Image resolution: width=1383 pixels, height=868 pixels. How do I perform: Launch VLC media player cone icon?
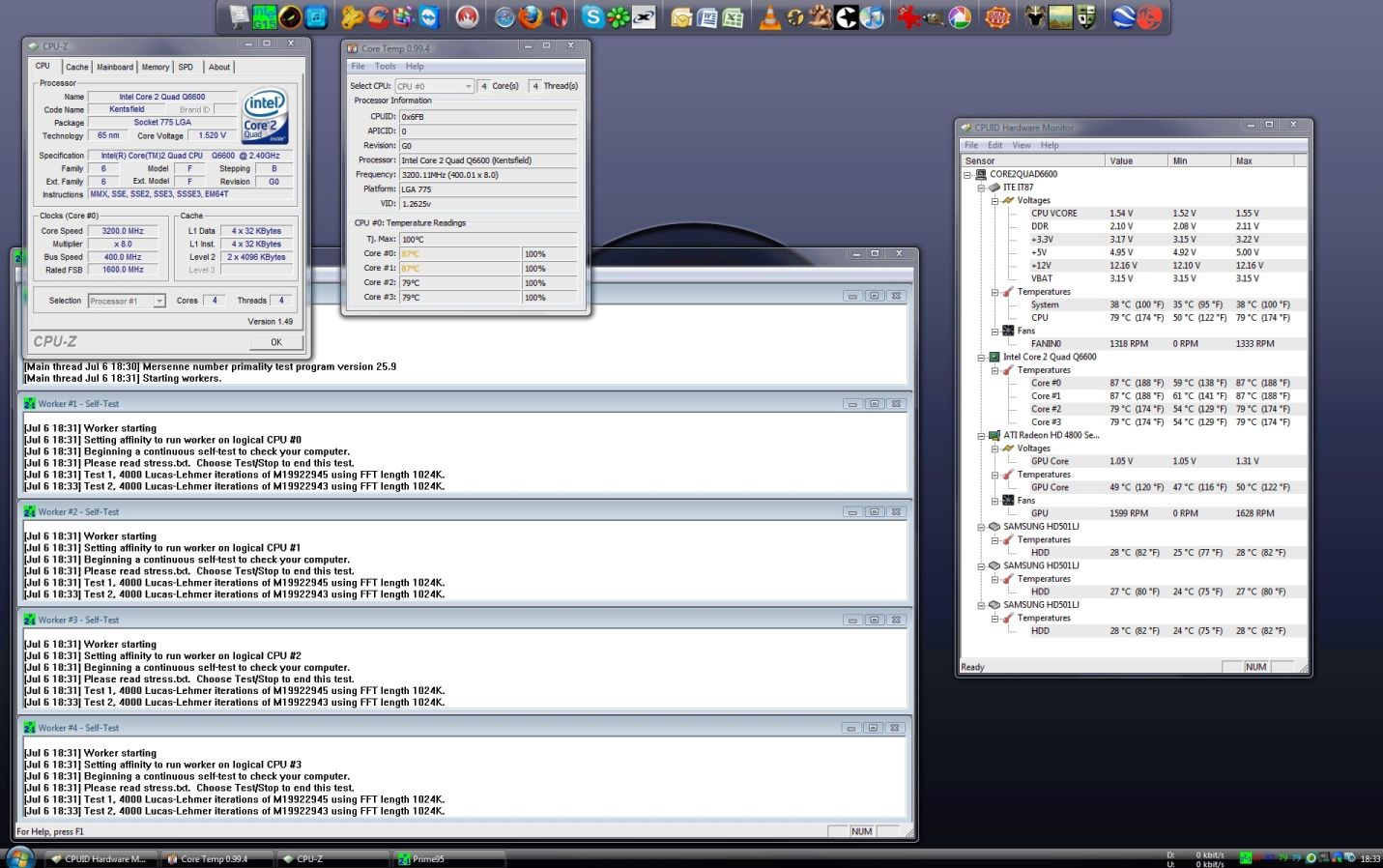(x=769, y=17)
